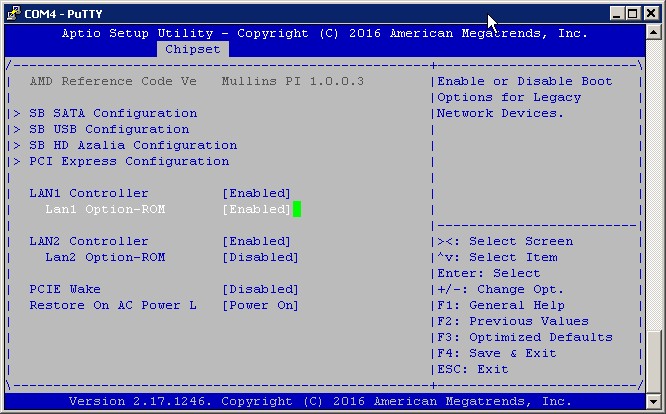This screenshot has height=414, width=666.
Task: Open PCI Express Configuration submenu
Action: (129, 162)
